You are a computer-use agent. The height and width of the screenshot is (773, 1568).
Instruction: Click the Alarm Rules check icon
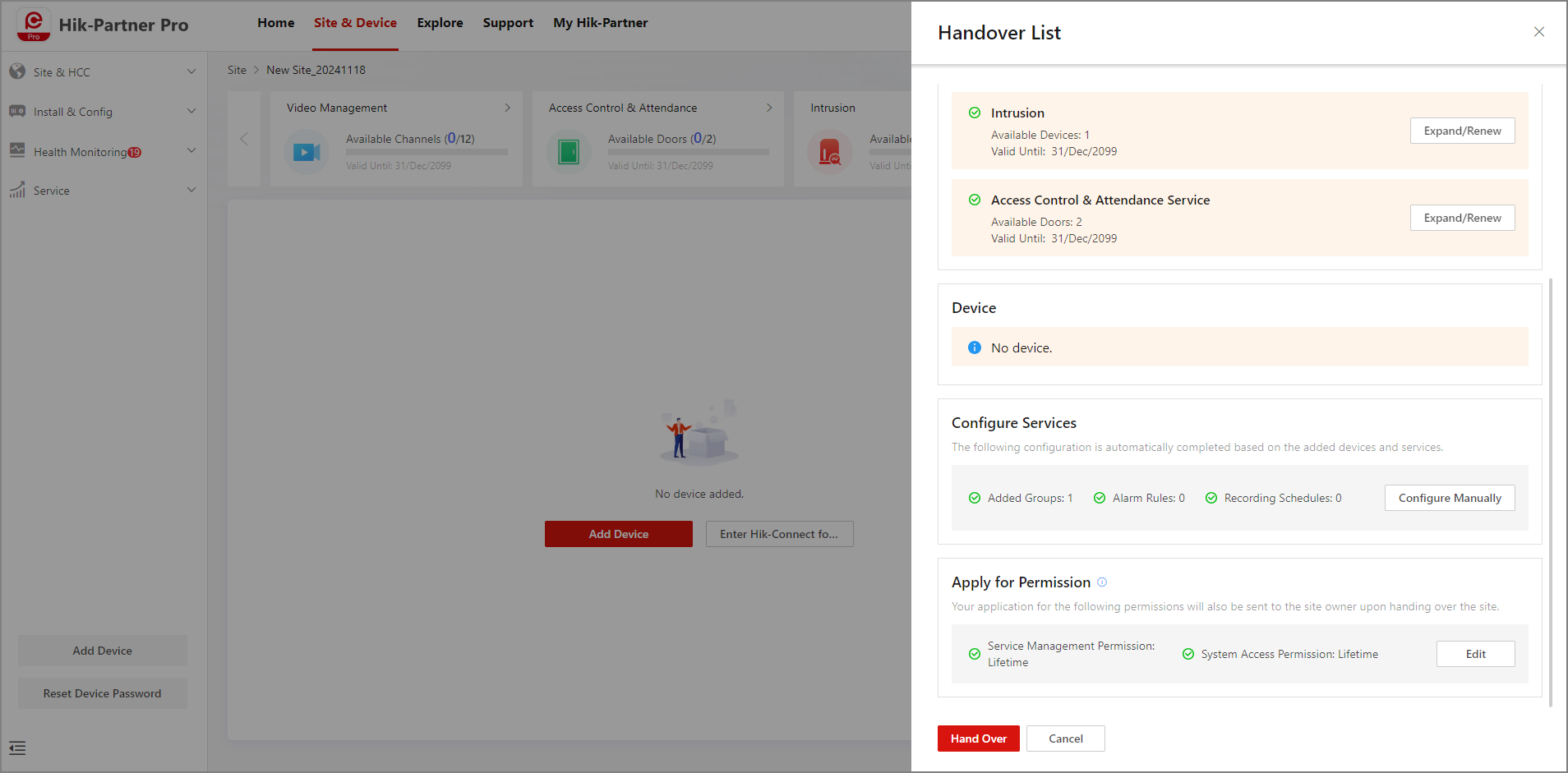pos(1100,498)
